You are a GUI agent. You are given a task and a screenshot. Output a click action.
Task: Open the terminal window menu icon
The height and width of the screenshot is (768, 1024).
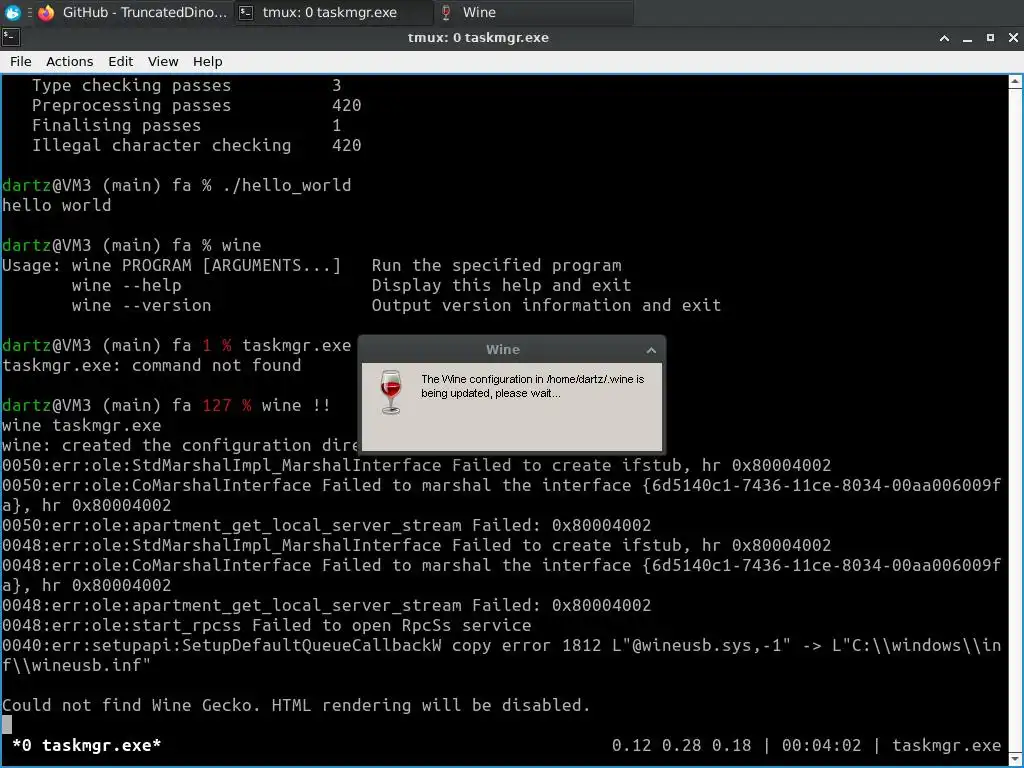click(11, 37)
